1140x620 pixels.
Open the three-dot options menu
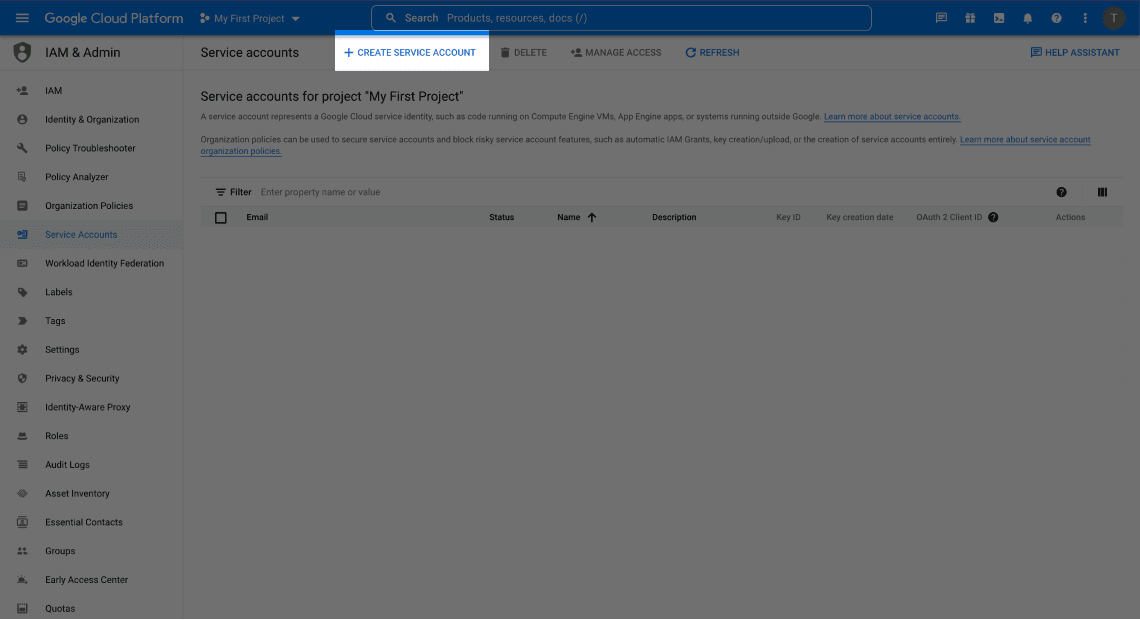point(1084,17)
